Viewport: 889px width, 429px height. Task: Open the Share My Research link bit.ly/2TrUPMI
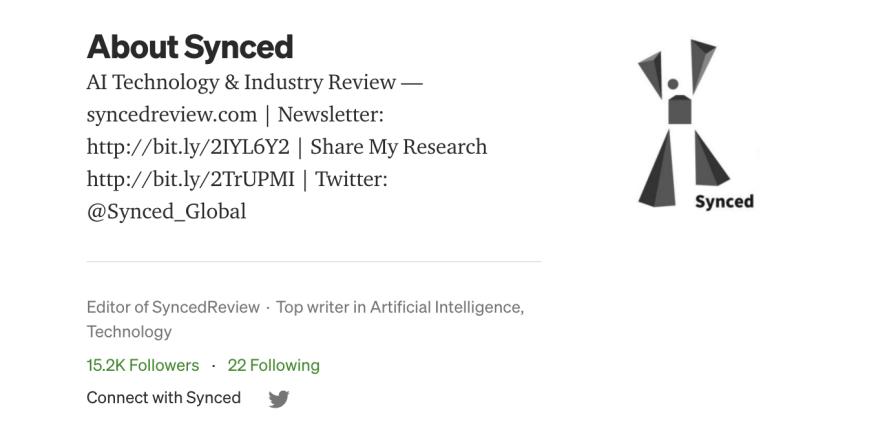(190, 180)
